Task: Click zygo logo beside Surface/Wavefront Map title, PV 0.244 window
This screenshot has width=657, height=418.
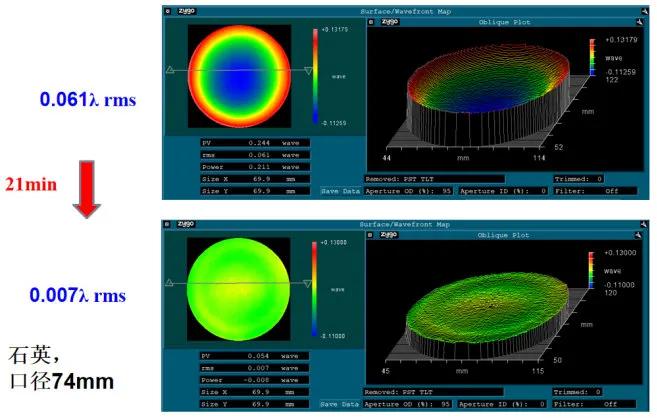Action: pyautogui.click(x=186, y=11)
